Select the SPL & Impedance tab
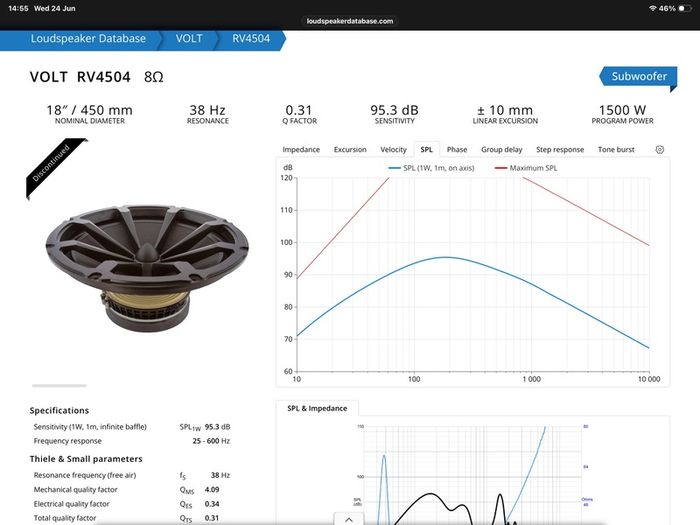This screenshot has height=525, width=700. [x=317, y=408]
